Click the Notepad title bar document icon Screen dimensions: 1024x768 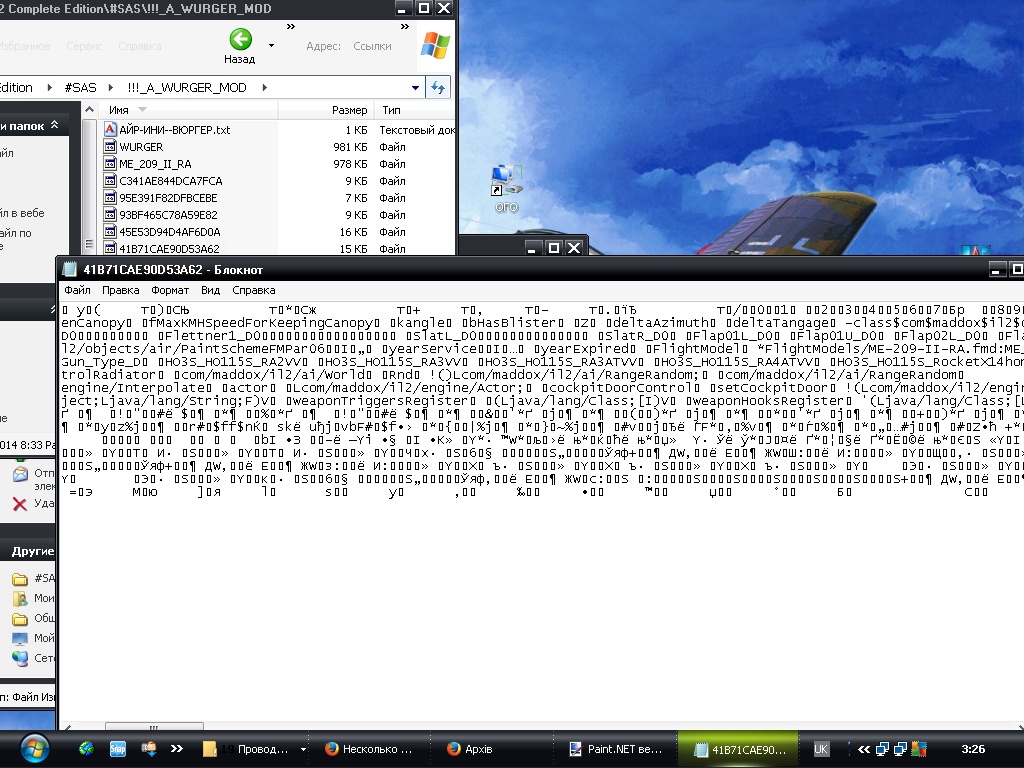point(69,269)
